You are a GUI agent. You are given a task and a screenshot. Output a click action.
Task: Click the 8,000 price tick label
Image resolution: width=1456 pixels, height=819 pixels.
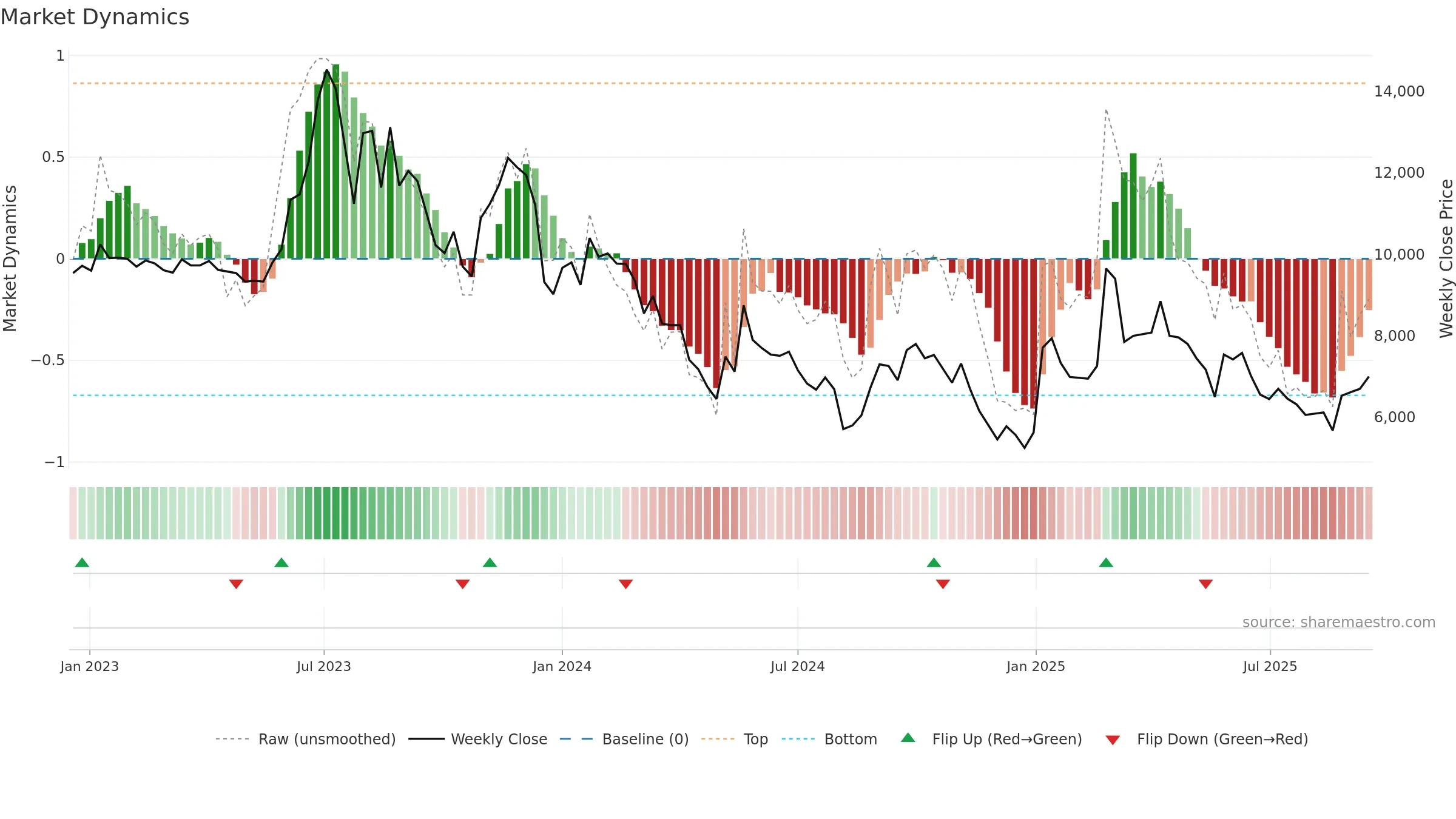(1394, 336)
